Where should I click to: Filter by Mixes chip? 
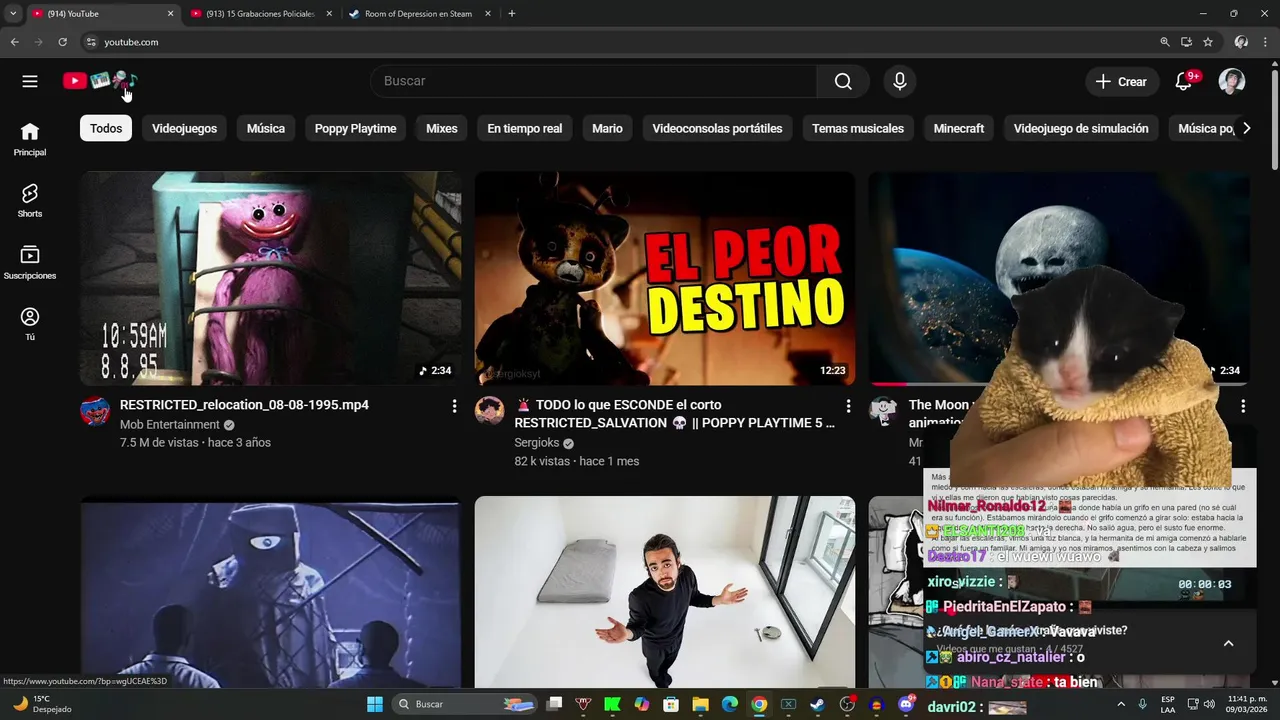click(x=441, y=128)
